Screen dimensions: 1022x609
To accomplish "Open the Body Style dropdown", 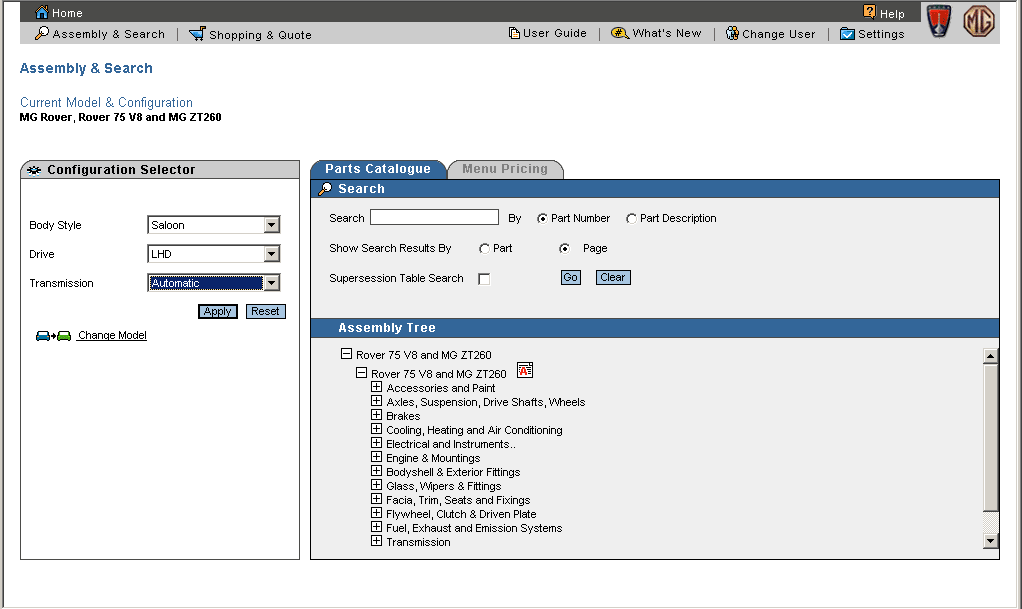I will (272, 225).
